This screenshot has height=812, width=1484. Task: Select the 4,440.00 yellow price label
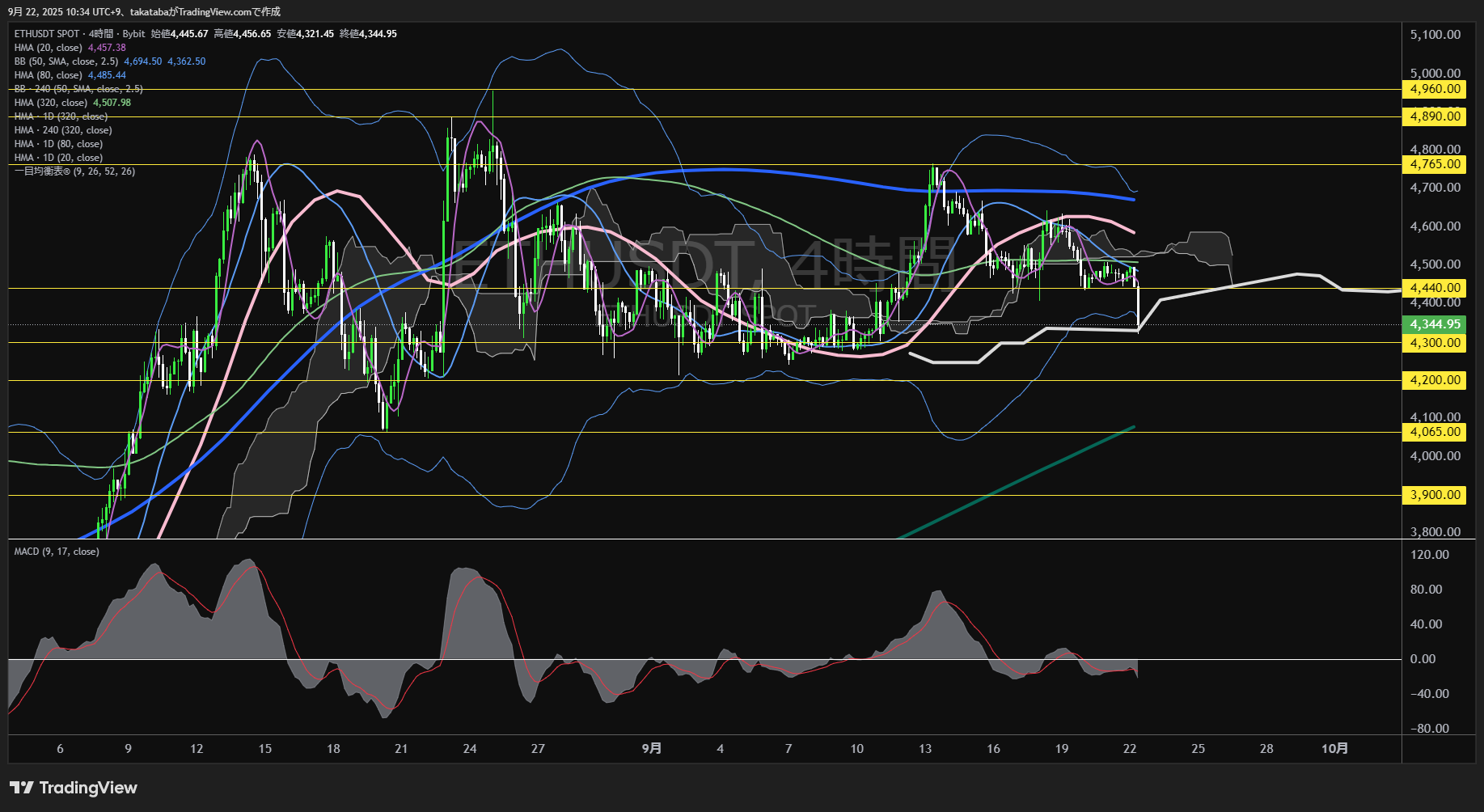(x=1434, y=288)
